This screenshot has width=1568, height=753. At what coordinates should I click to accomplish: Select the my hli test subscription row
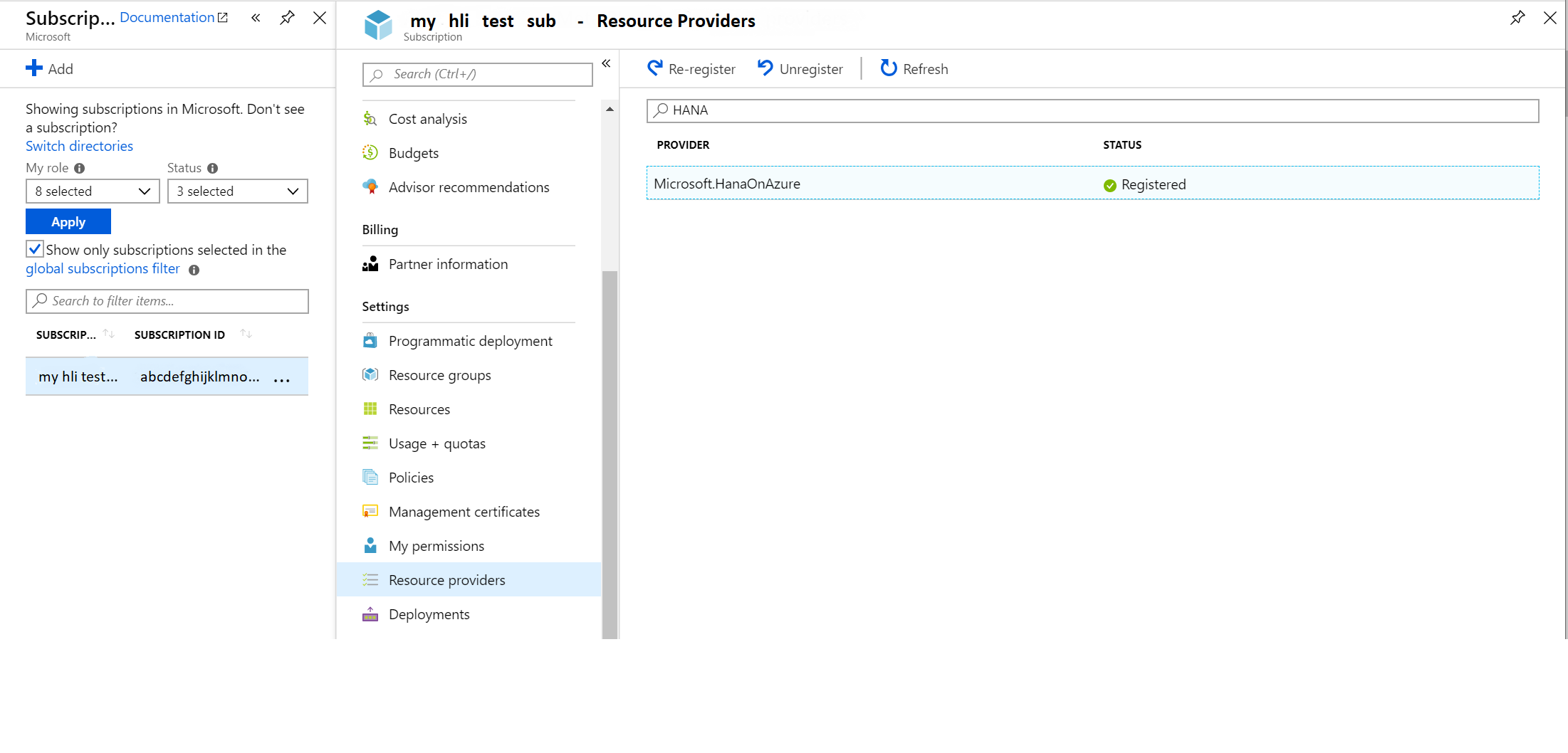coord(167,376)
